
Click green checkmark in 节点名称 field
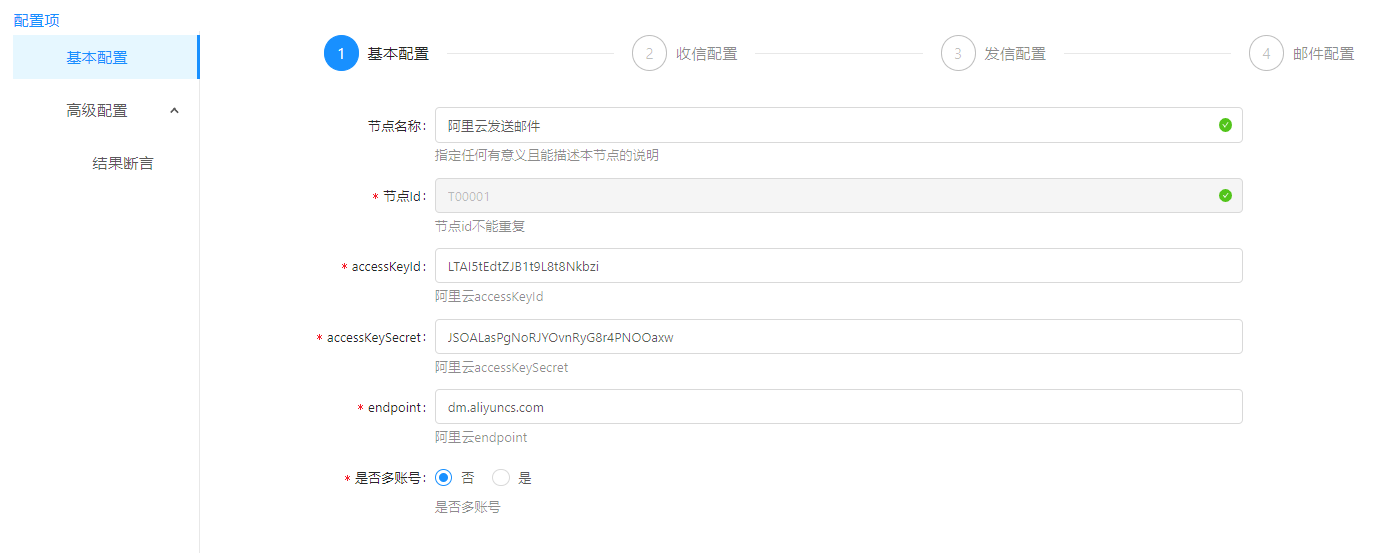[1225, 125]
